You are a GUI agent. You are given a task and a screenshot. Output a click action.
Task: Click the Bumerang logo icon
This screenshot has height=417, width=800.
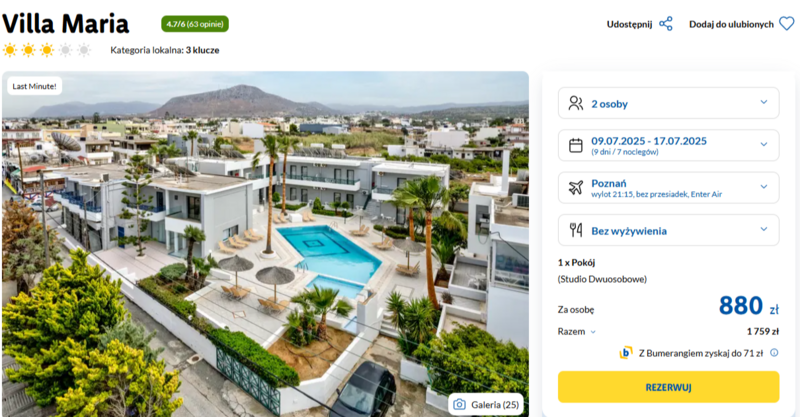tap(626, 353)
